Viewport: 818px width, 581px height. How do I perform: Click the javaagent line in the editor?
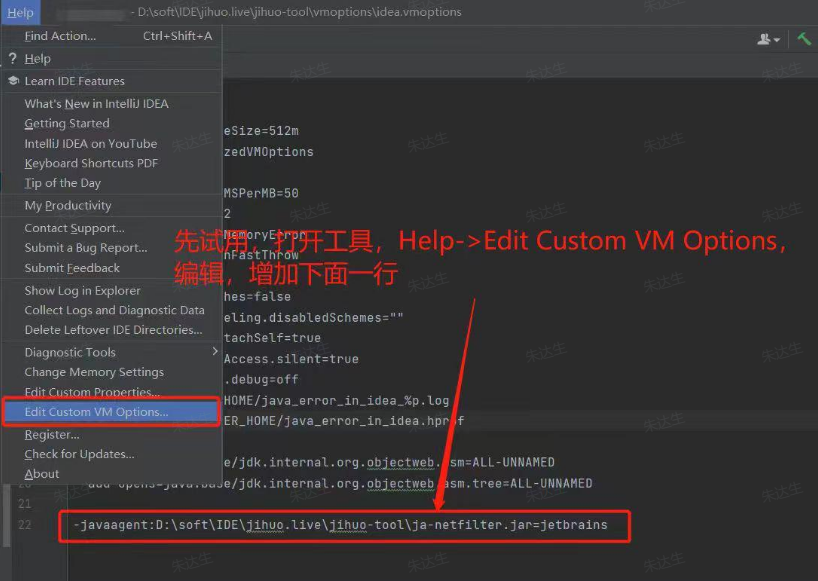click(341, 525)
